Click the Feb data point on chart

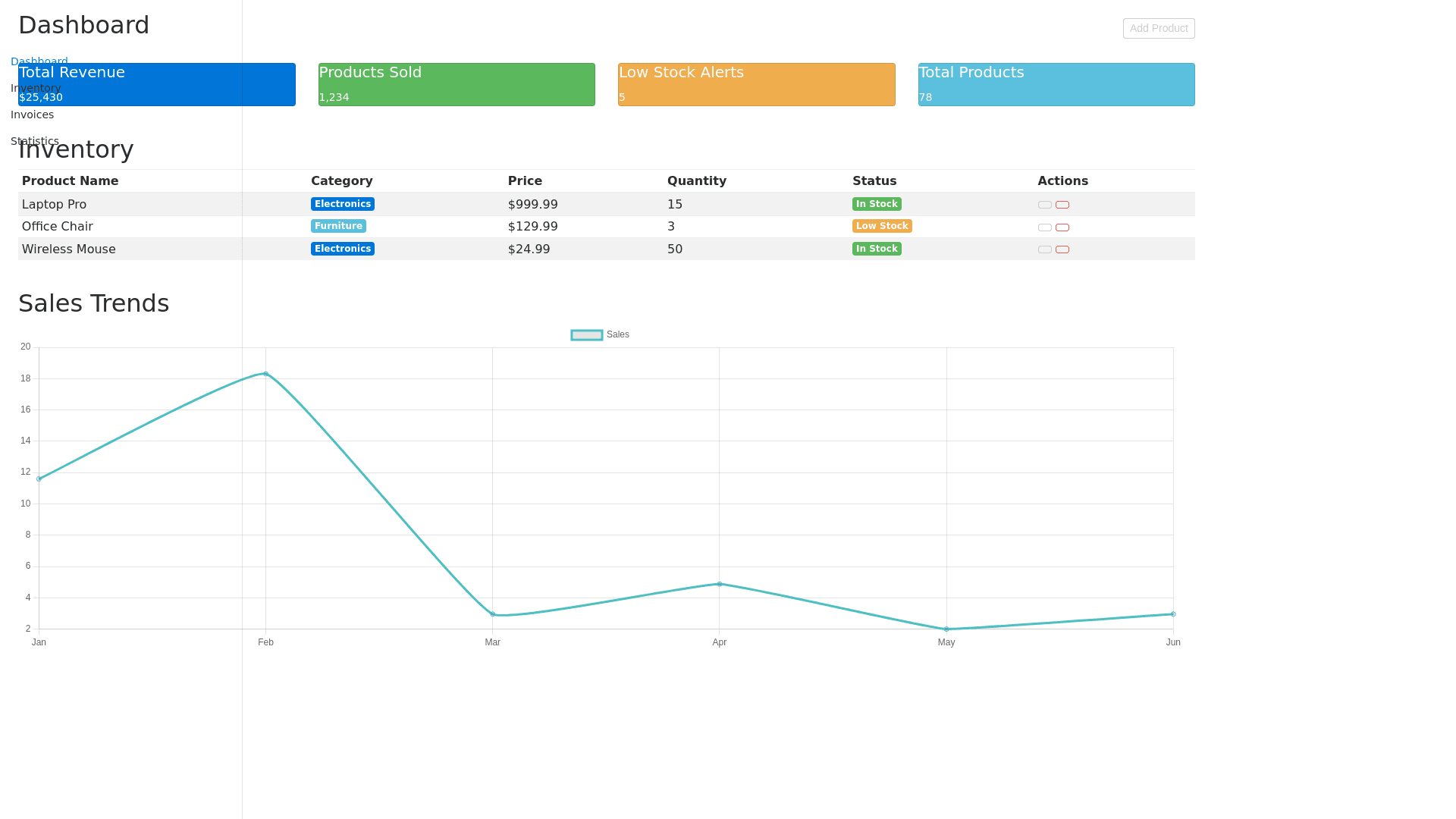point(265,374)
